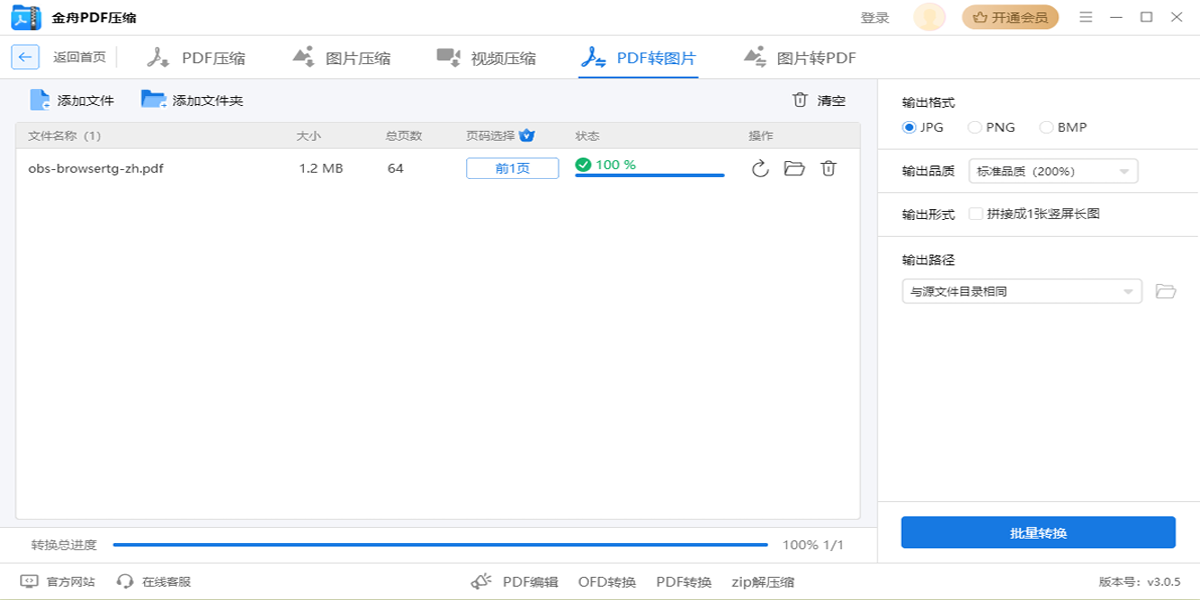The width and height of the screenshot is (1200, 600).
Task: Select the PNG output format
Action: coord(974,127)
